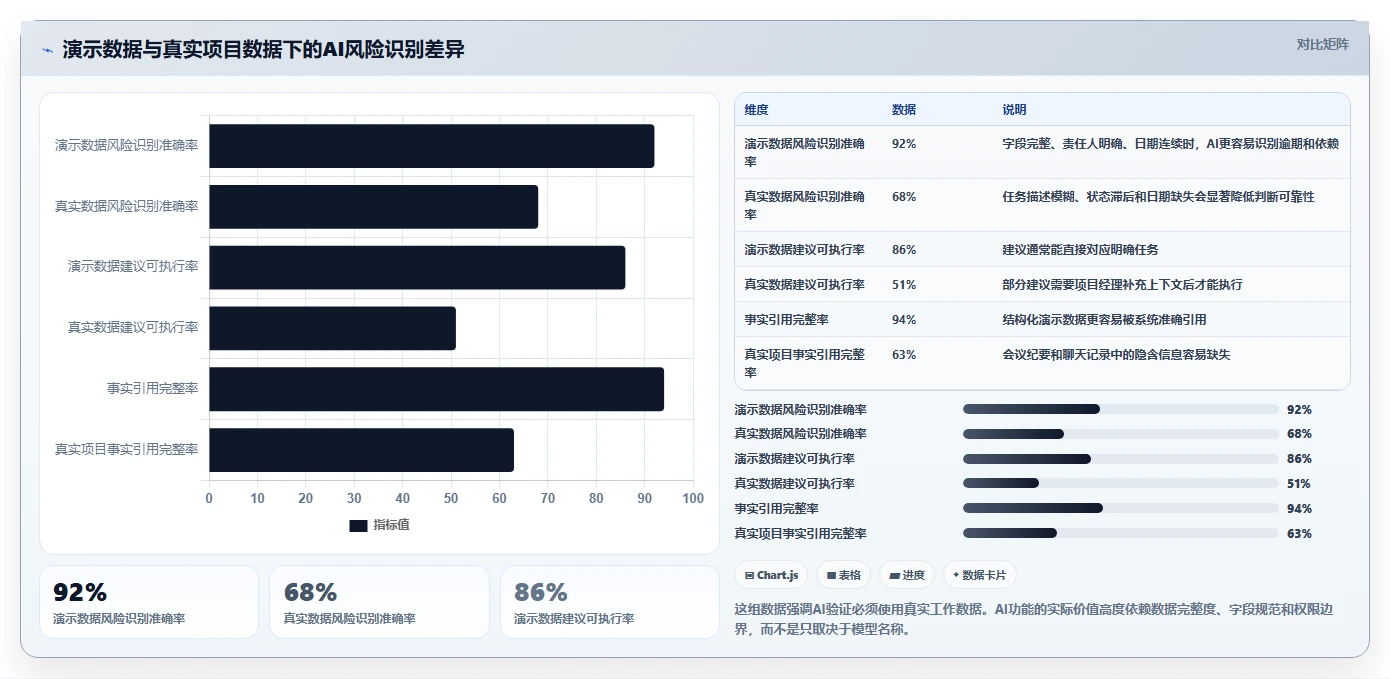1390x679 pixels.
Task: Click the 0 tick on the chart x-axis
Action: 209,498
